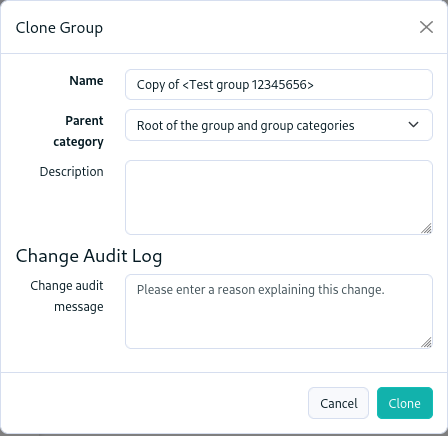Click the Description label
The width and height of the screenshot is (448, 436).
(72, 172)
